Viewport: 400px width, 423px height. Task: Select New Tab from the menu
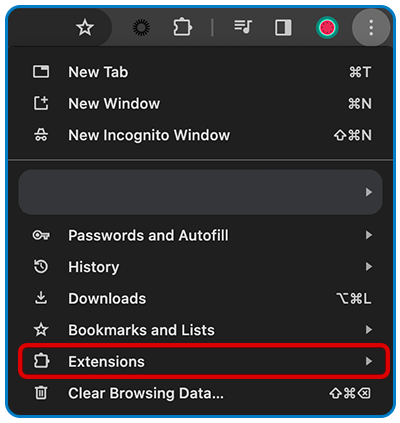click(202, 72)
